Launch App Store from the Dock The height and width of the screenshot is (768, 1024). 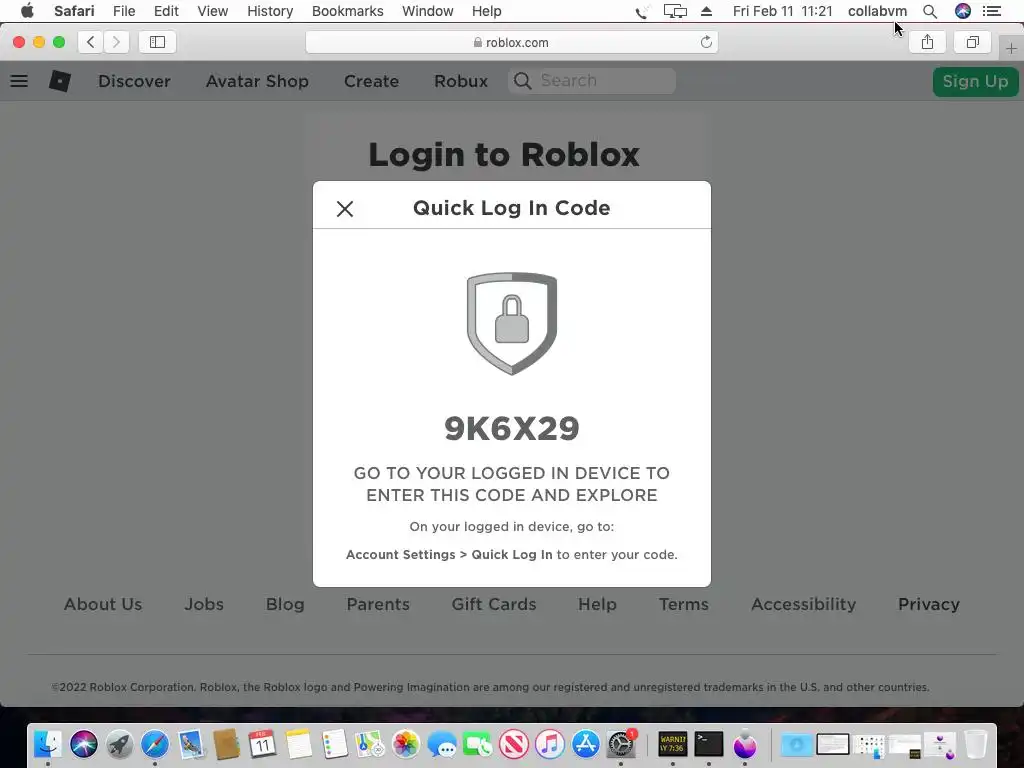(585, 744)
